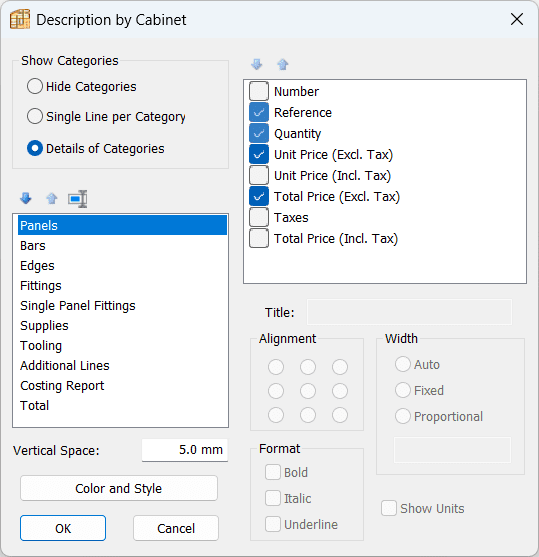Image resolution: width=539 pixels, height=557 pixels.
Task: Select Edges in the category list
Action: pos(122,265)
